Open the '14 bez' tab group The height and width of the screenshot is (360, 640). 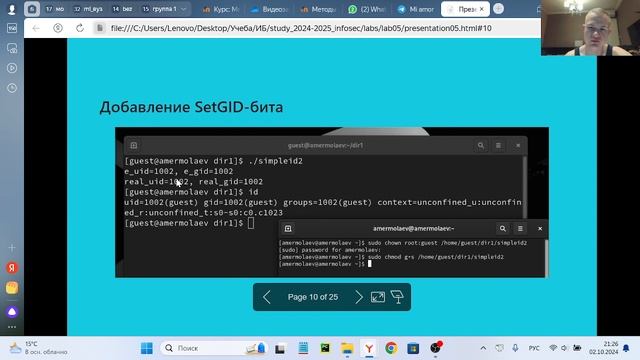point(122,9)
